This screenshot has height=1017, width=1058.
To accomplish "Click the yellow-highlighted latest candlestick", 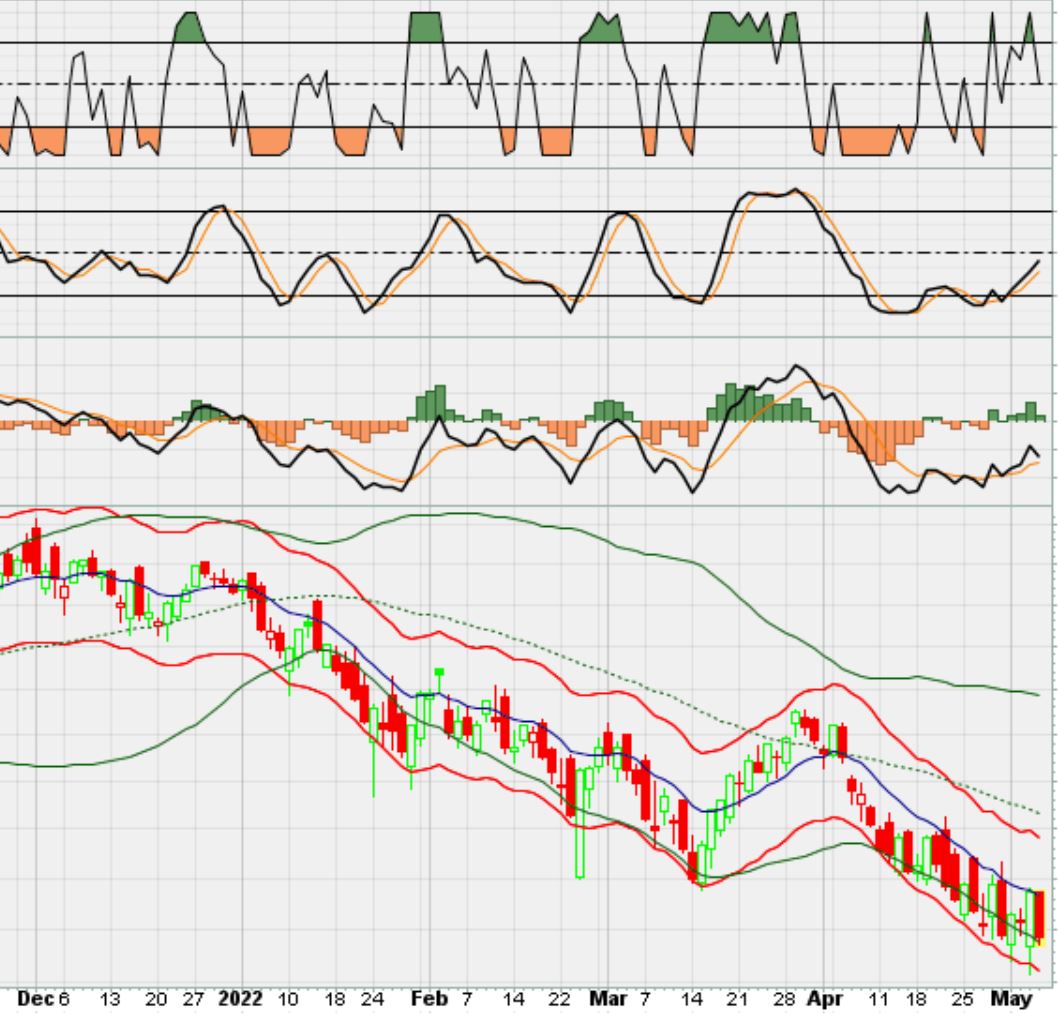I will 1039,915.
